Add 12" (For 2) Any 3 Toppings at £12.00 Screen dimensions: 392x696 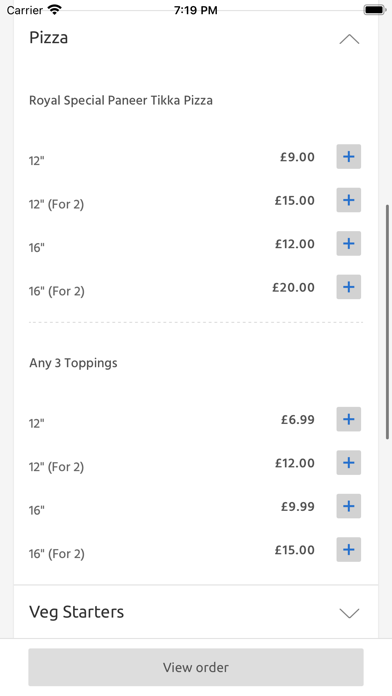point(348,463)
